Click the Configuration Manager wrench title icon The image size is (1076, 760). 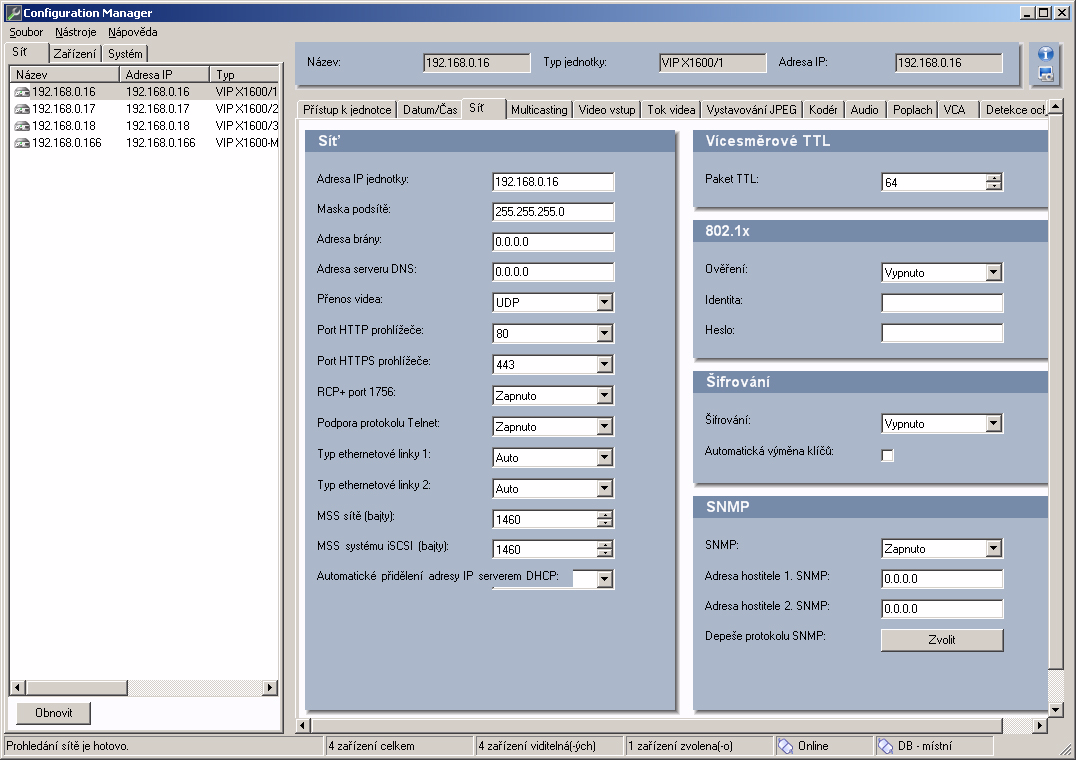coord(13,12)
